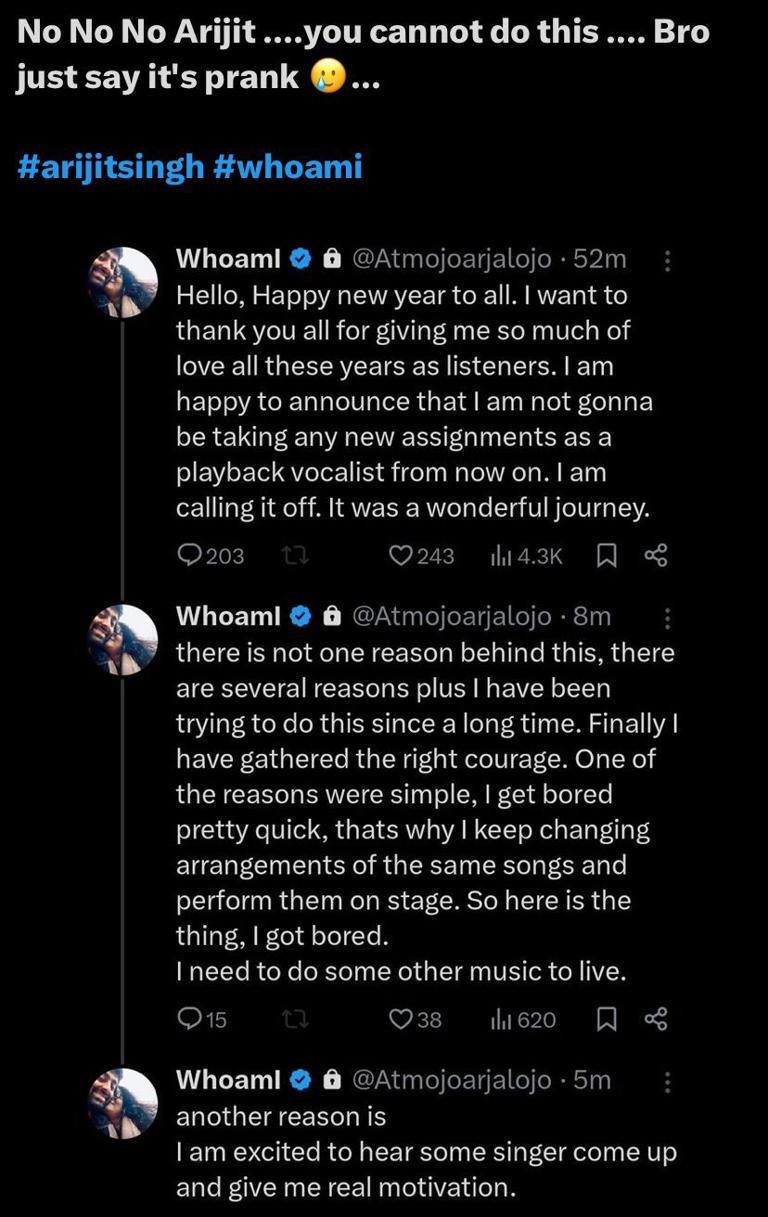Like the tweet with 38 likes

coord(400,1019)
